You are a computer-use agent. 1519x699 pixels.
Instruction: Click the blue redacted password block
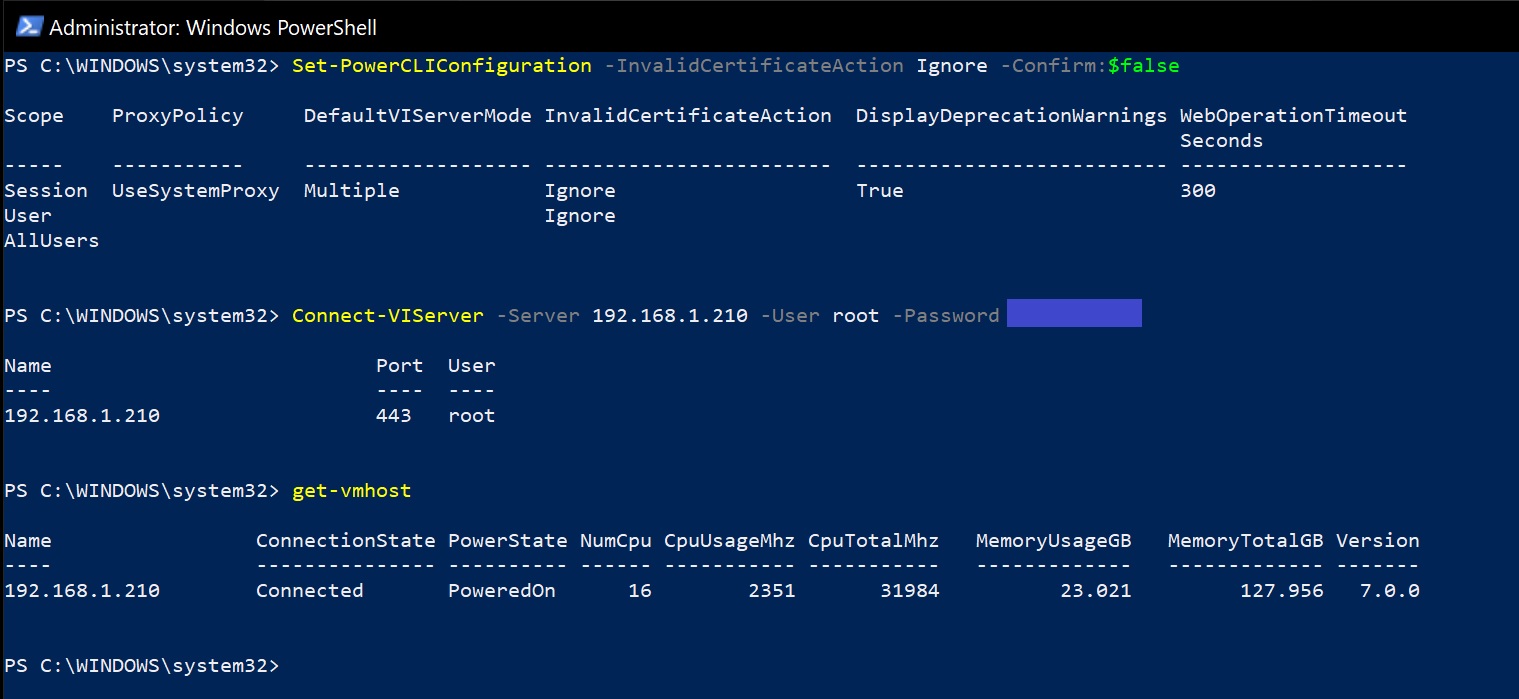click(x=1074, y=313)
